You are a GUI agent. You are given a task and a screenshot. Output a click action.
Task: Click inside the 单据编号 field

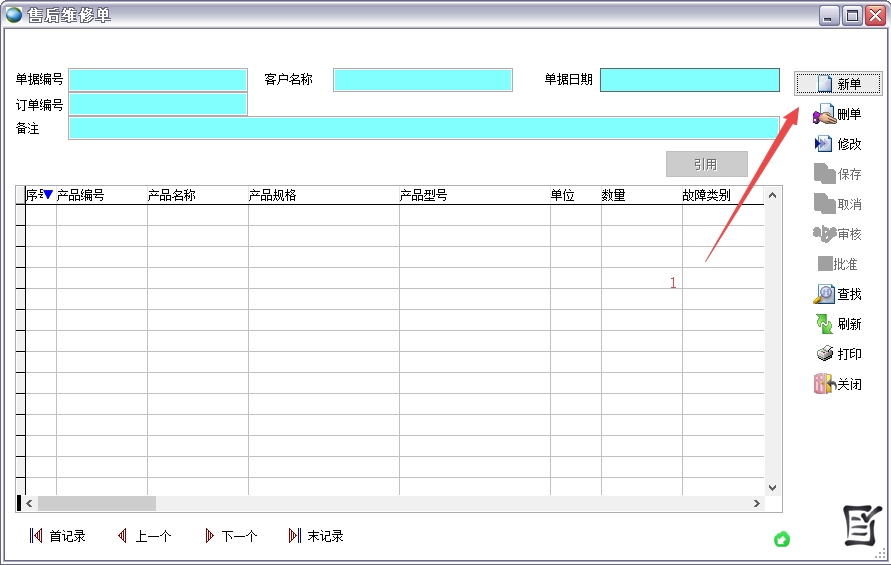158,80
